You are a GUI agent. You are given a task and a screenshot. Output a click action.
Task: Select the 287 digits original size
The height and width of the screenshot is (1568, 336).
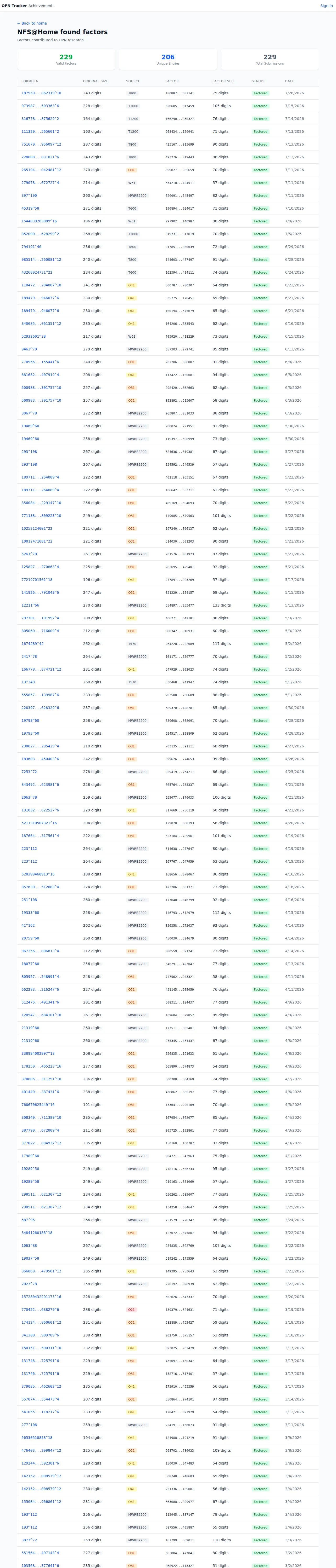click(92, 144)
